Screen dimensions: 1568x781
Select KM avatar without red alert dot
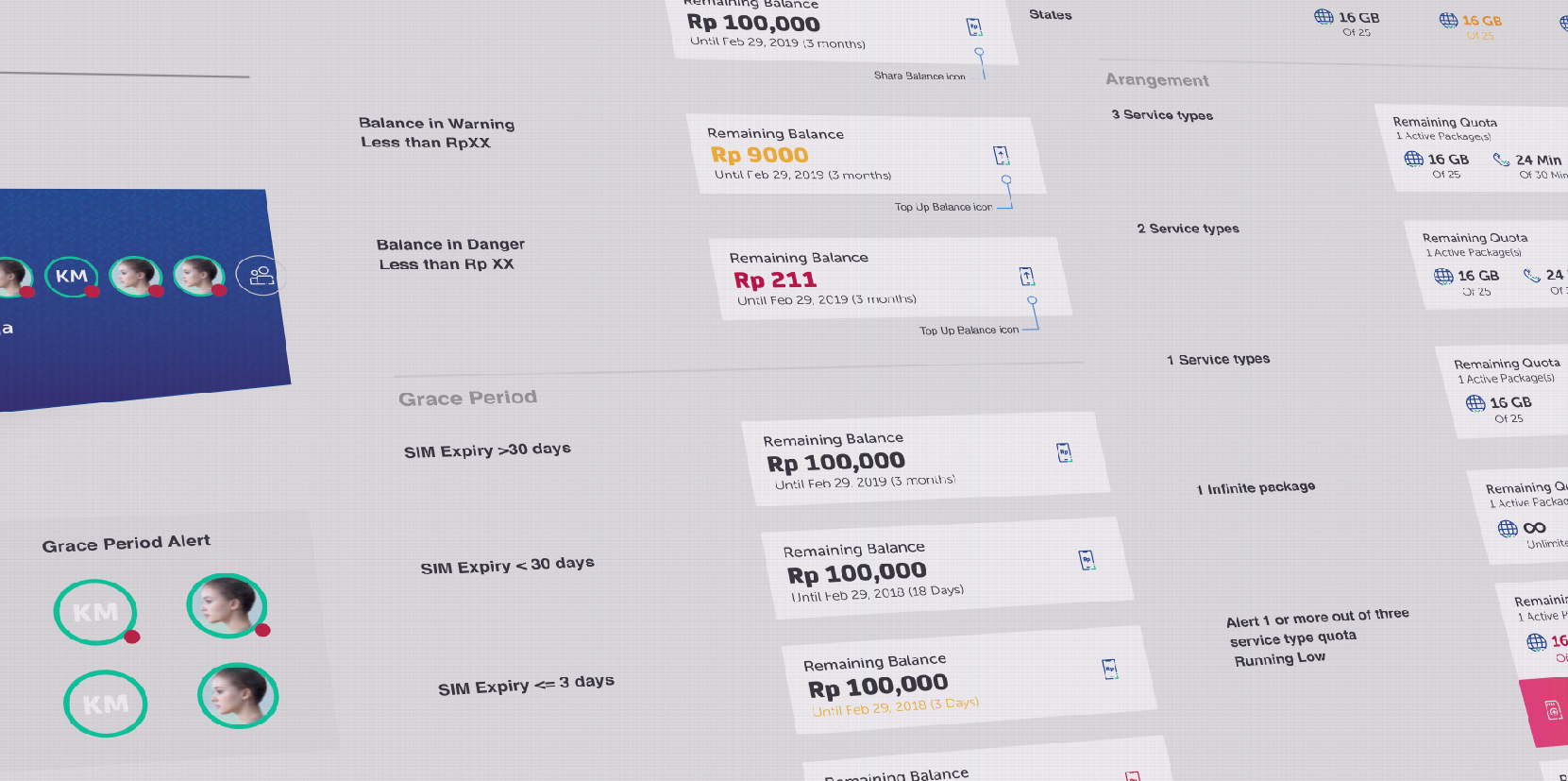pyautogui.click(x=105, y=705)
